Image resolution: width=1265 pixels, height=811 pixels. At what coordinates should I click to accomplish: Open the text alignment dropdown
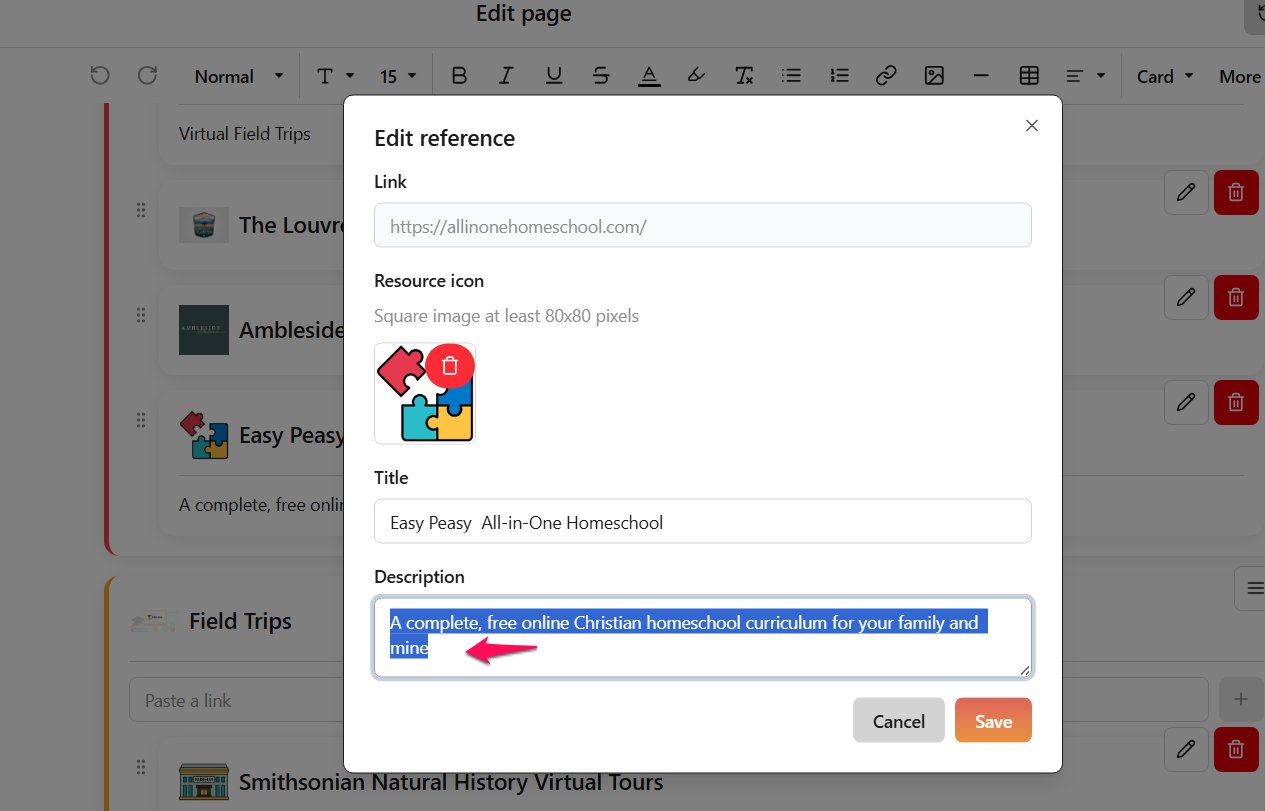tap(1085, 76)
